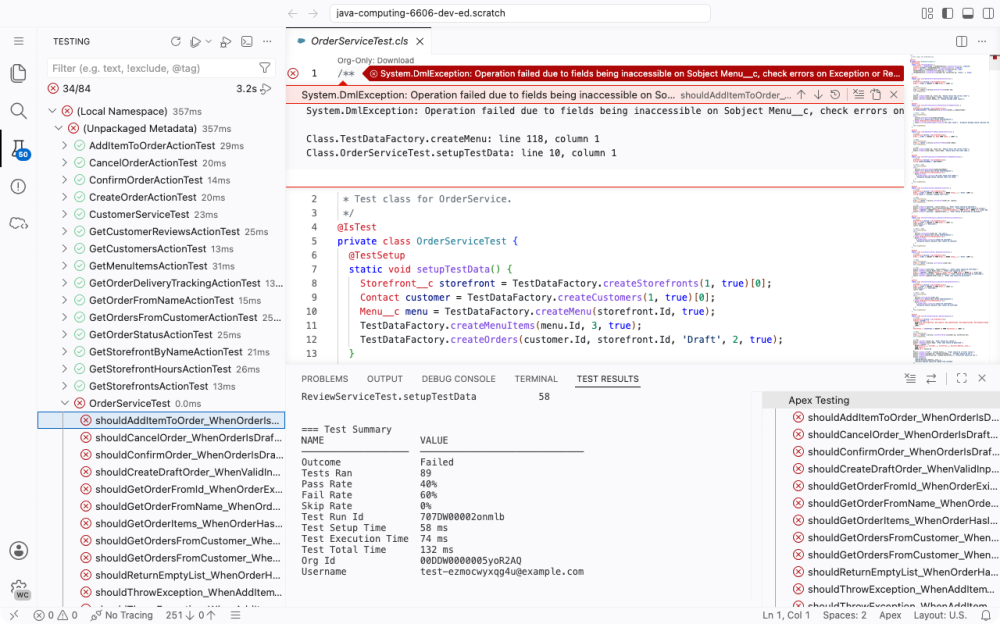
Task: Switch to the PROBLEMS panel tab
Action: tap(325, 379)
